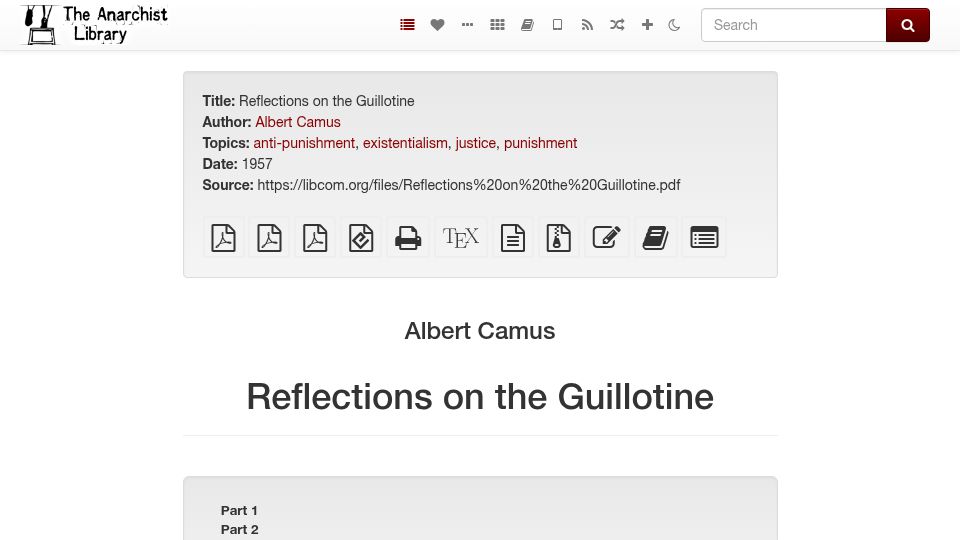The width and height of the screenshot is (960, 540).
Task: Click the libcom.org source URL text
Action: [x=468, y=185]
